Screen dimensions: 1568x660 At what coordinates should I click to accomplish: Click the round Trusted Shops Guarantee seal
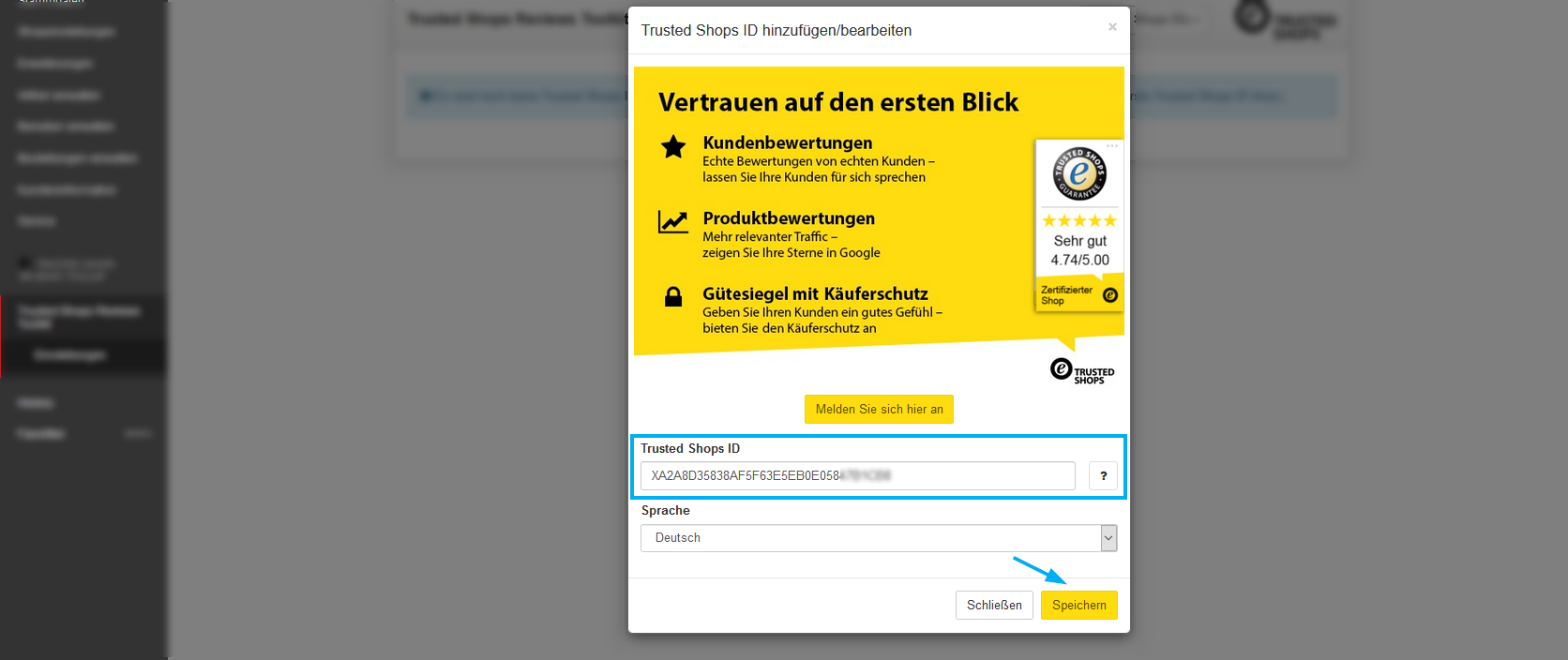click(x=1079, y=173)
